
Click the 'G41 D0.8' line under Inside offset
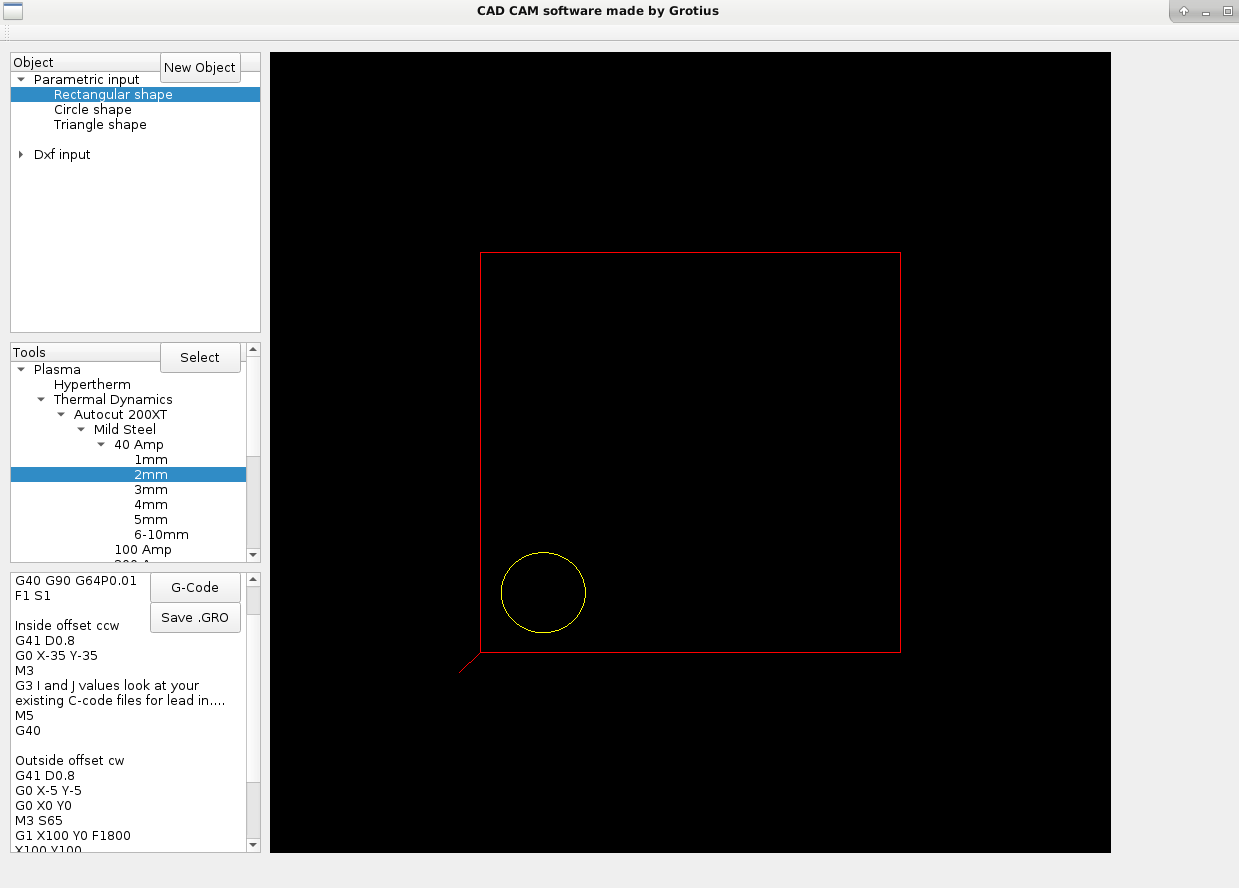45,640
